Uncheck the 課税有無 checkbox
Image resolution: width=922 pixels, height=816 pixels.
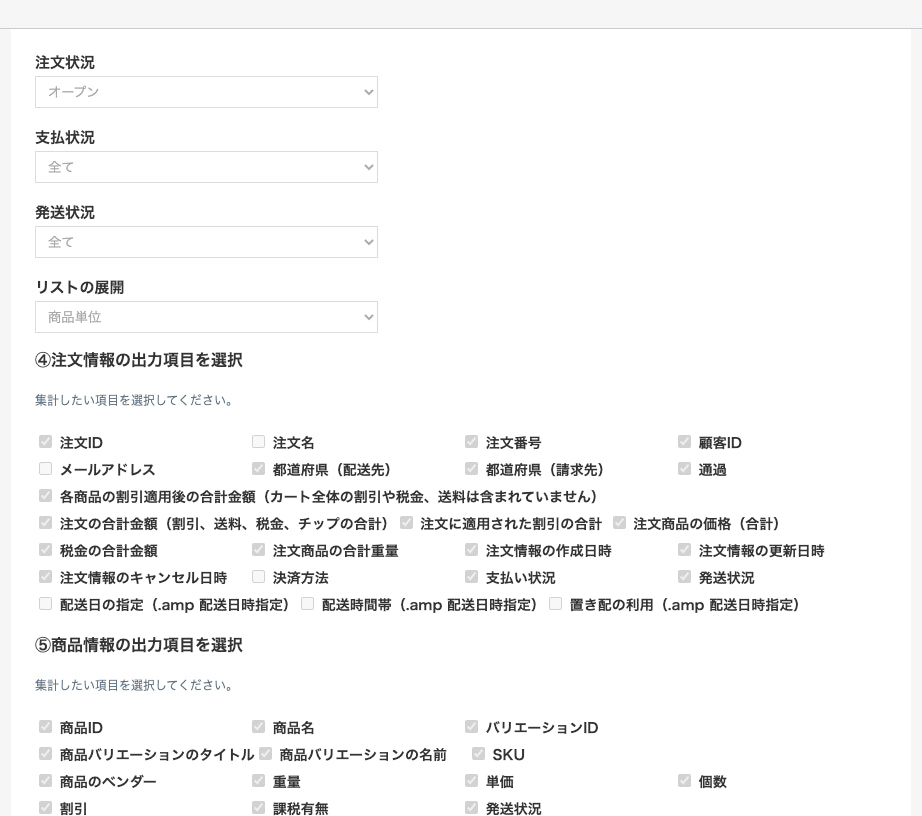pyautogui.click(x=258, y=808)
